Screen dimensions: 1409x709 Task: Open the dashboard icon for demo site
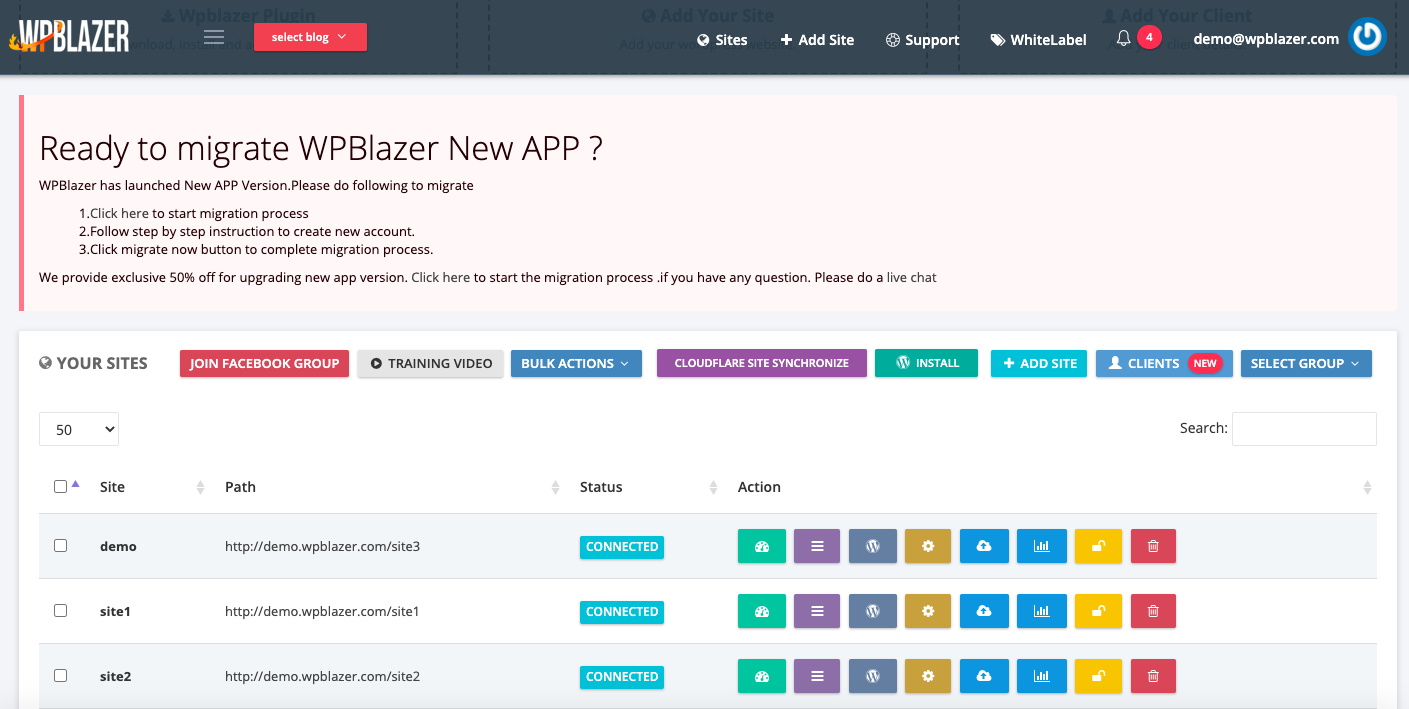pyautogui.click(x=762, y=546)
